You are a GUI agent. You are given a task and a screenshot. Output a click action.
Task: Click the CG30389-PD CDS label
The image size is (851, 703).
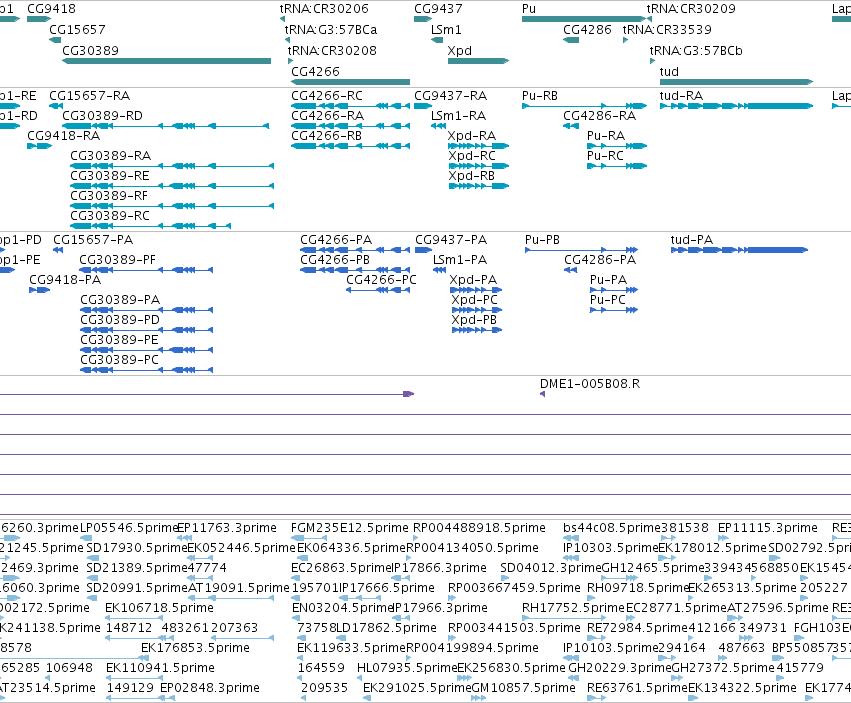coord(120,320)
